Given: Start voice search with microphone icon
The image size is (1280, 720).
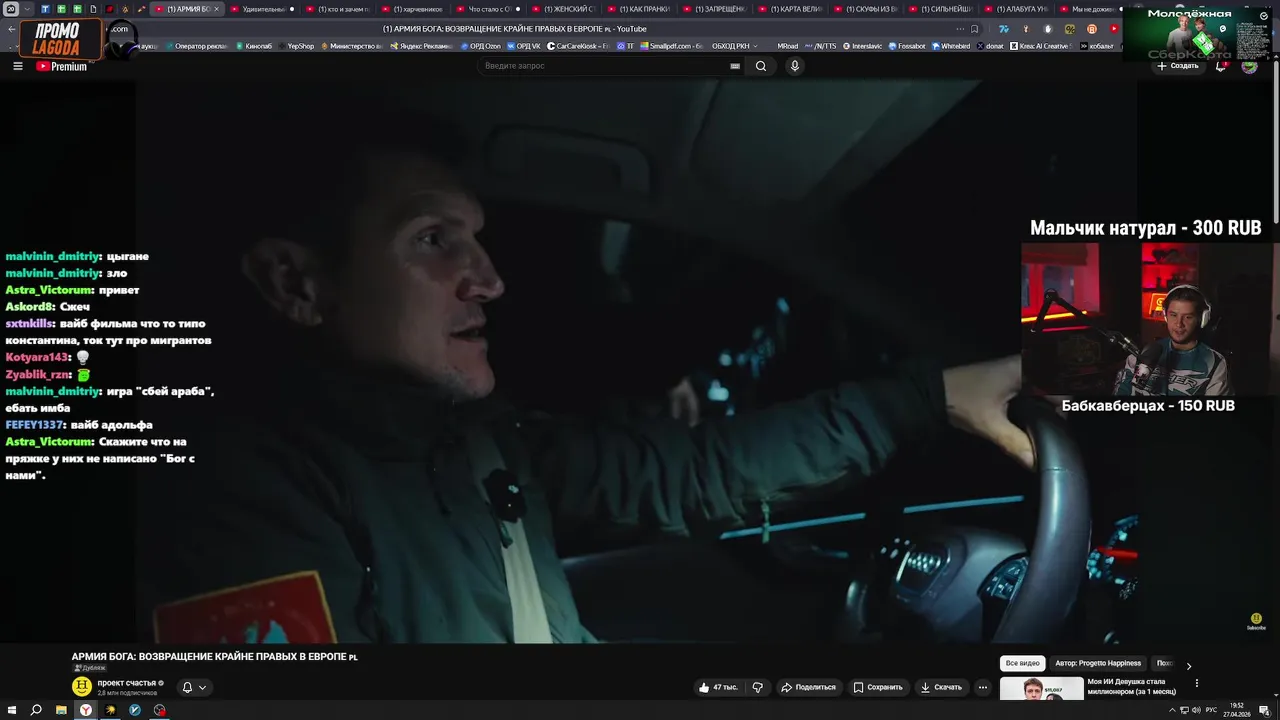Looking at the screenshot, I should pyautogui.click(x=795, y=66).
